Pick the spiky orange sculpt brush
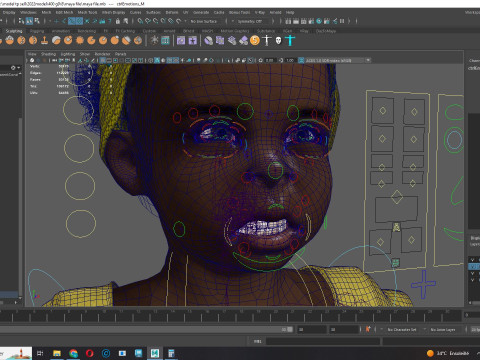 (80, 41)
